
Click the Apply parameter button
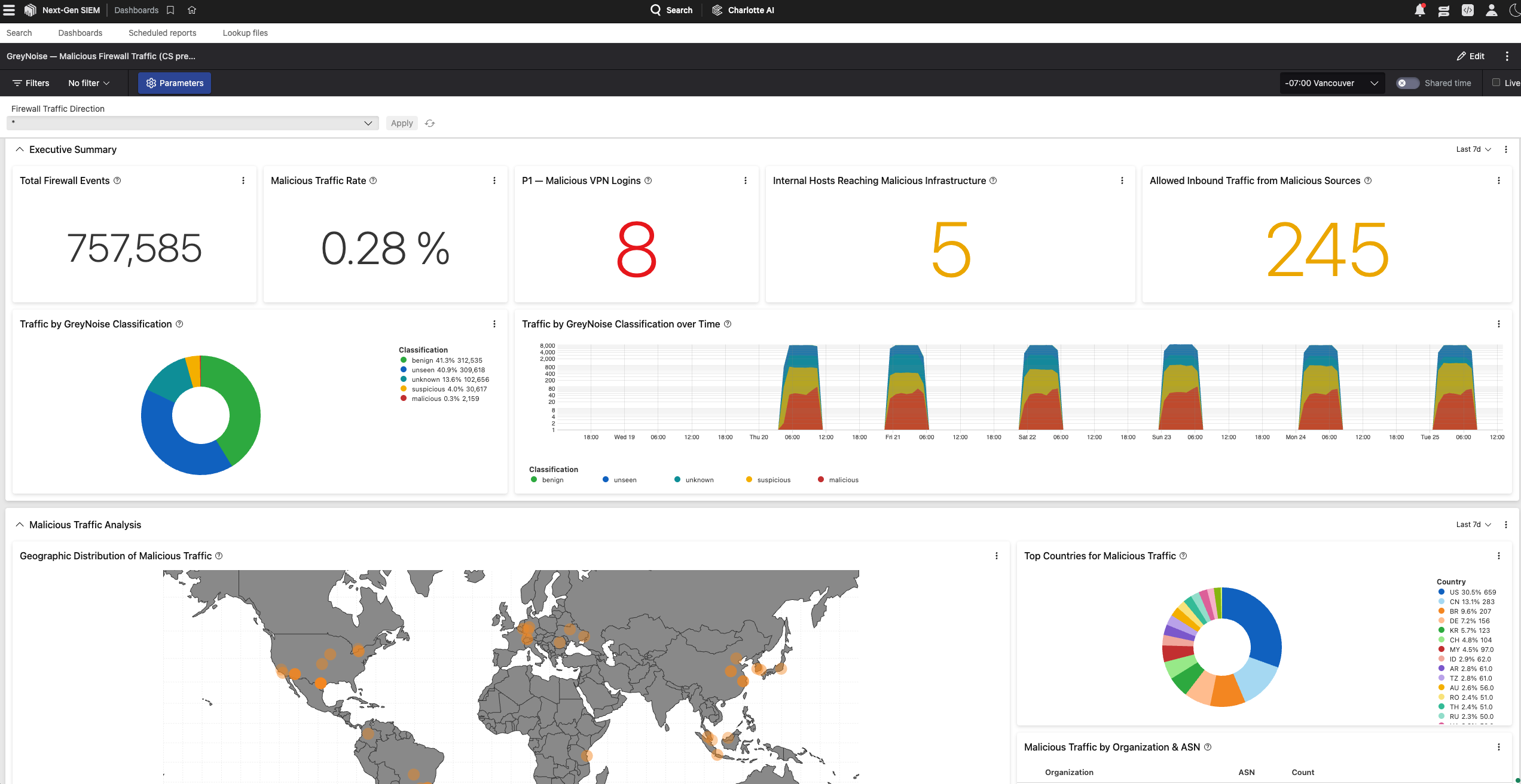402,123
